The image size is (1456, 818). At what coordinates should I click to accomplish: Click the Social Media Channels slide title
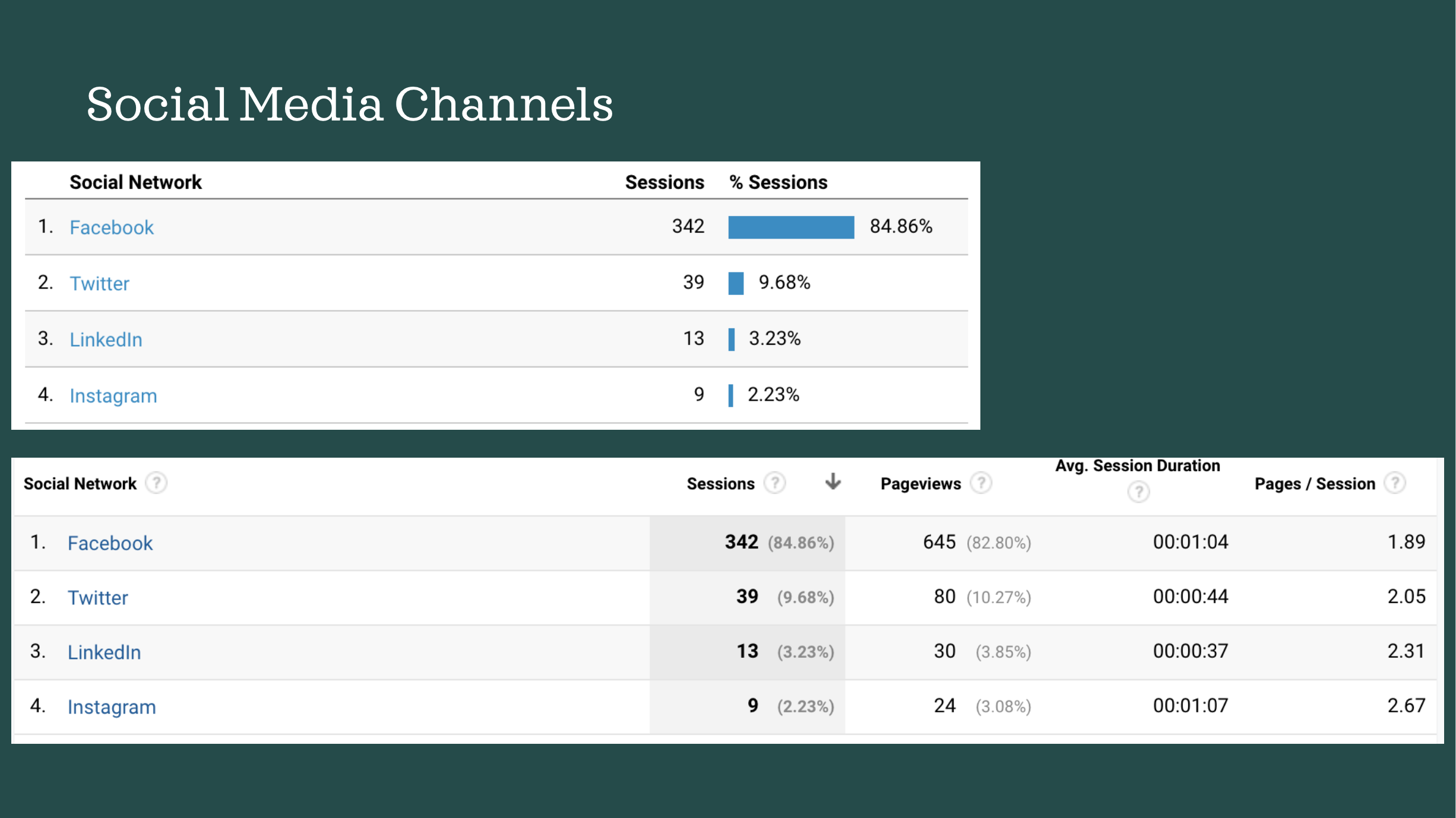(x=350, y=104)
